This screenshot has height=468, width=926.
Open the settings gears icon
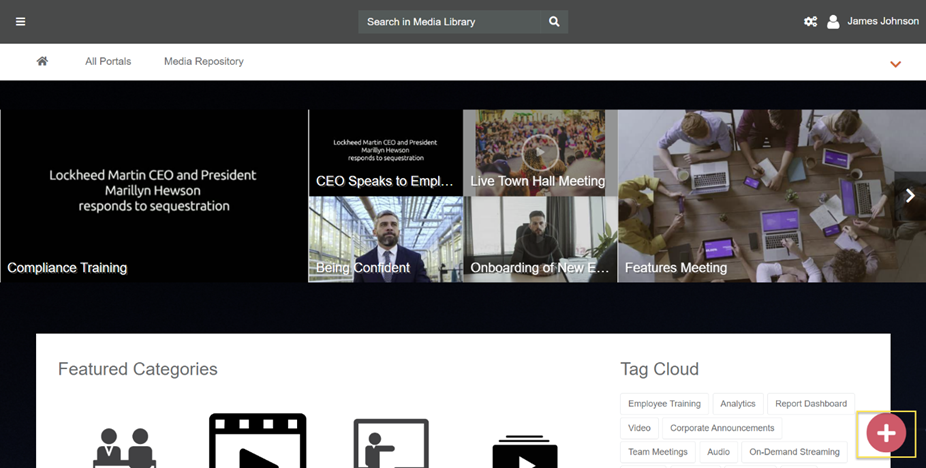click(x=810, y=22)
